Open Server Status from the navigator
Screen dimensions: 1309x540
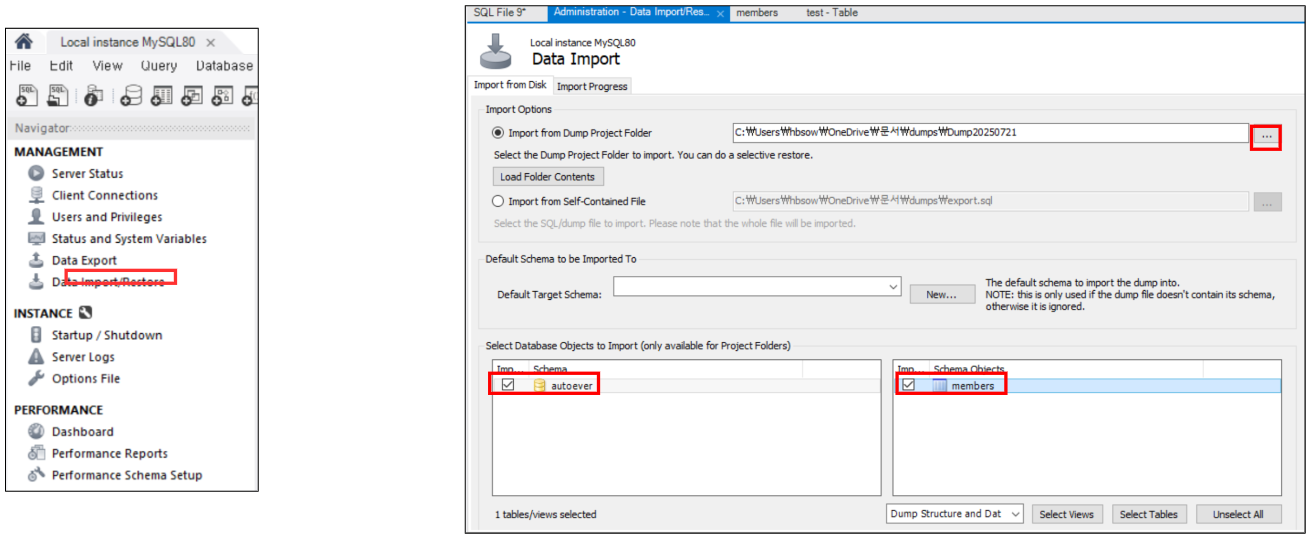(x=87, y=174)
